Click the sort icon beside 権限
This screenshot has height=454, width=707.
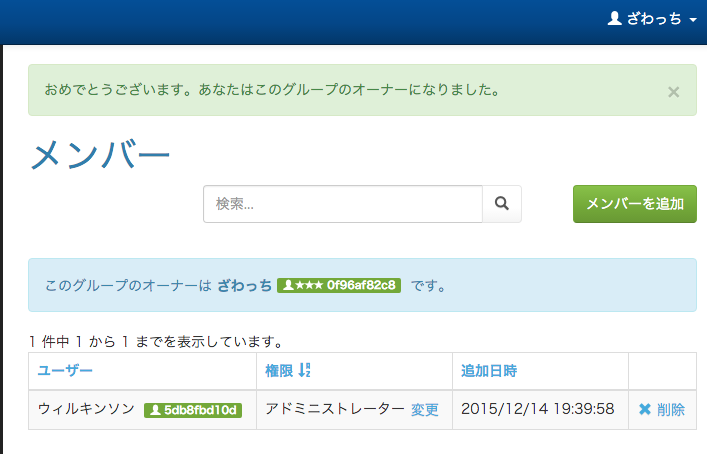[x=304, y=371]
